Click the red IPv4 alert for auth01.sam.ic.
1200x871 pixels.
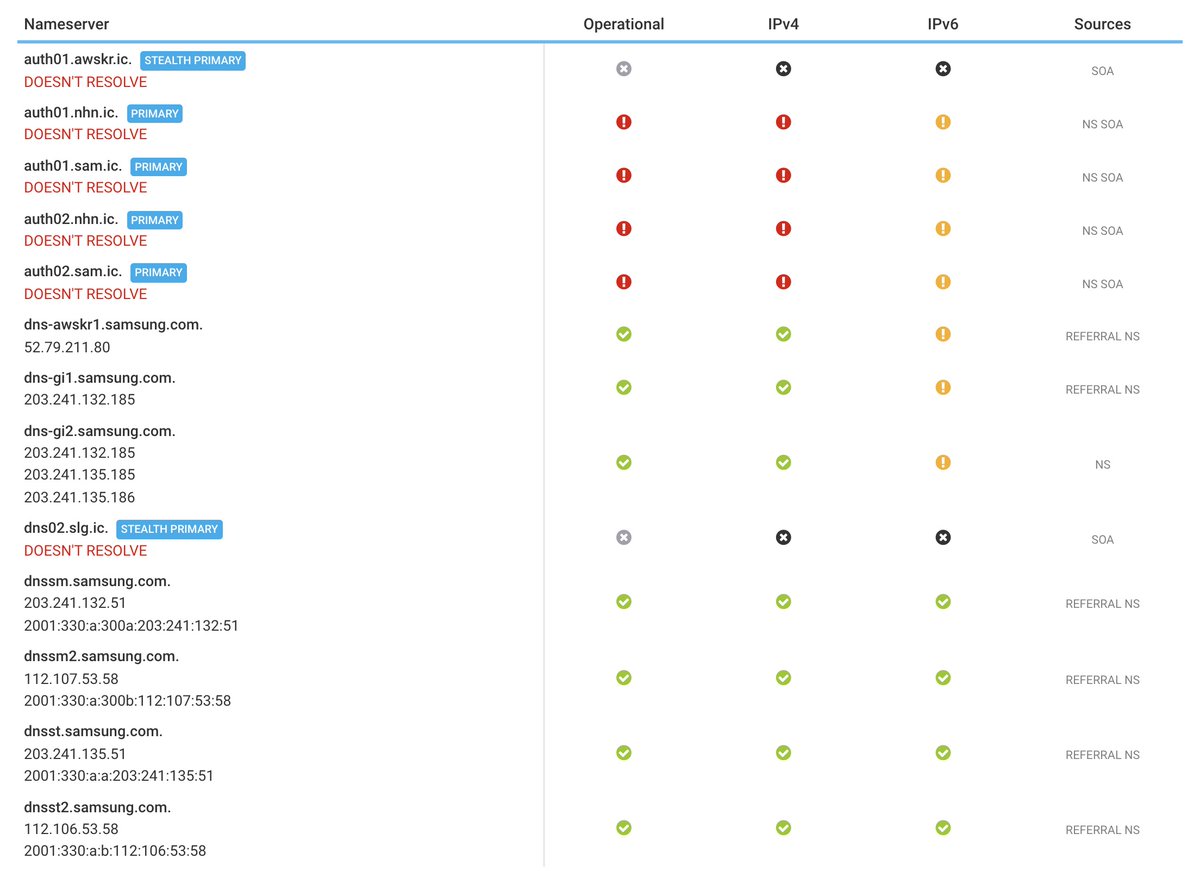click(x=783, y=175)
